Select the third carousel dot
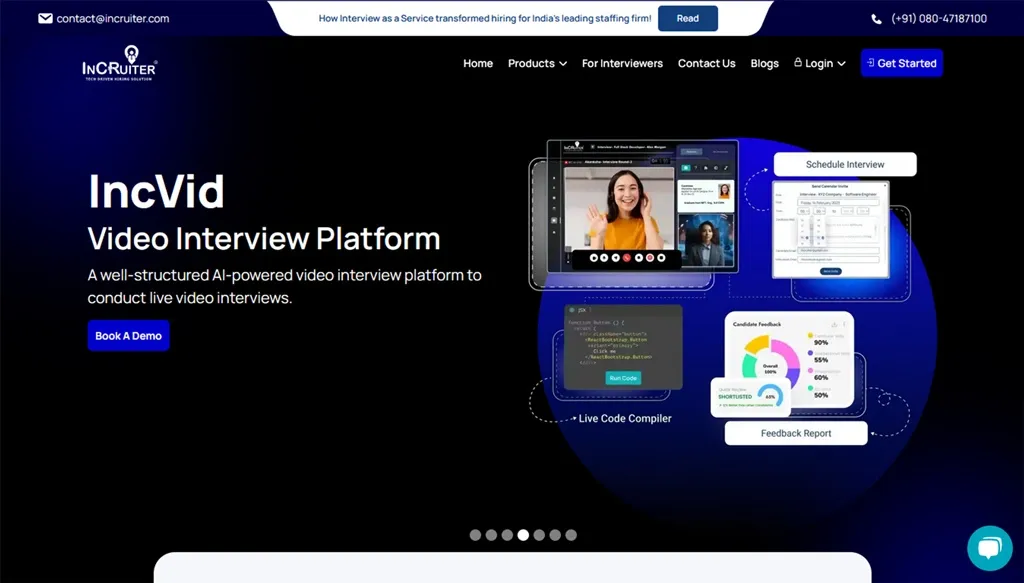Image resolution: width=1024 pixels, height=583 pixels. (x=507, y=535)
